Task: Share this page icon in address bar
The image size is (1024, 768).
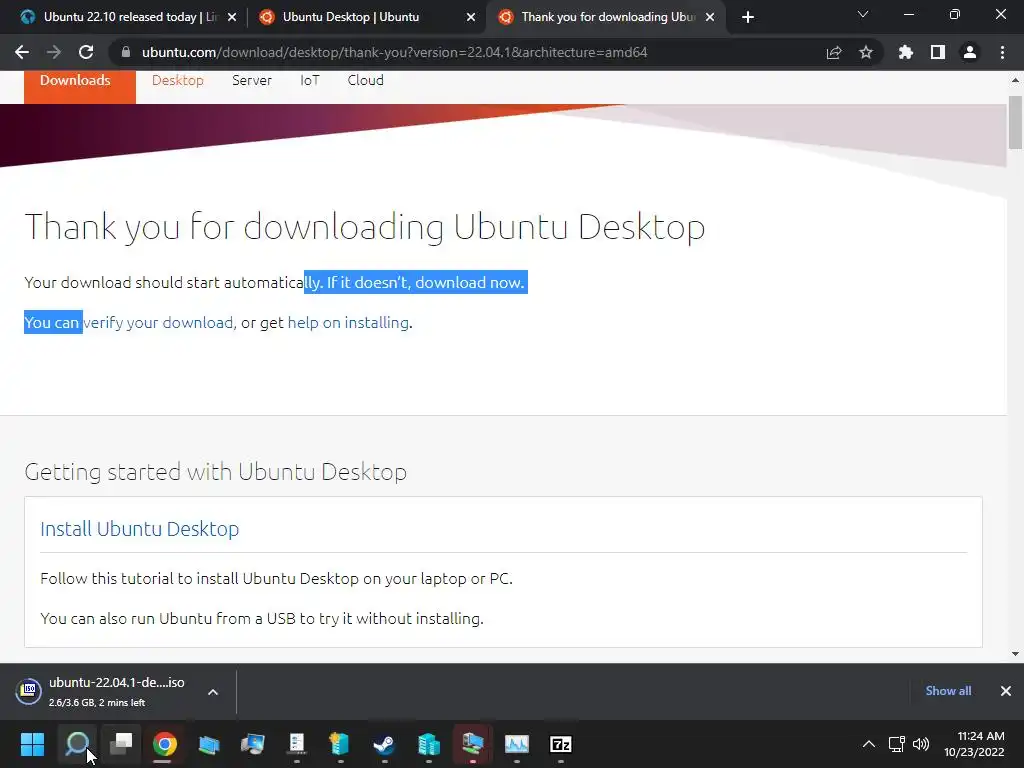Action: [x=834, y=52]
